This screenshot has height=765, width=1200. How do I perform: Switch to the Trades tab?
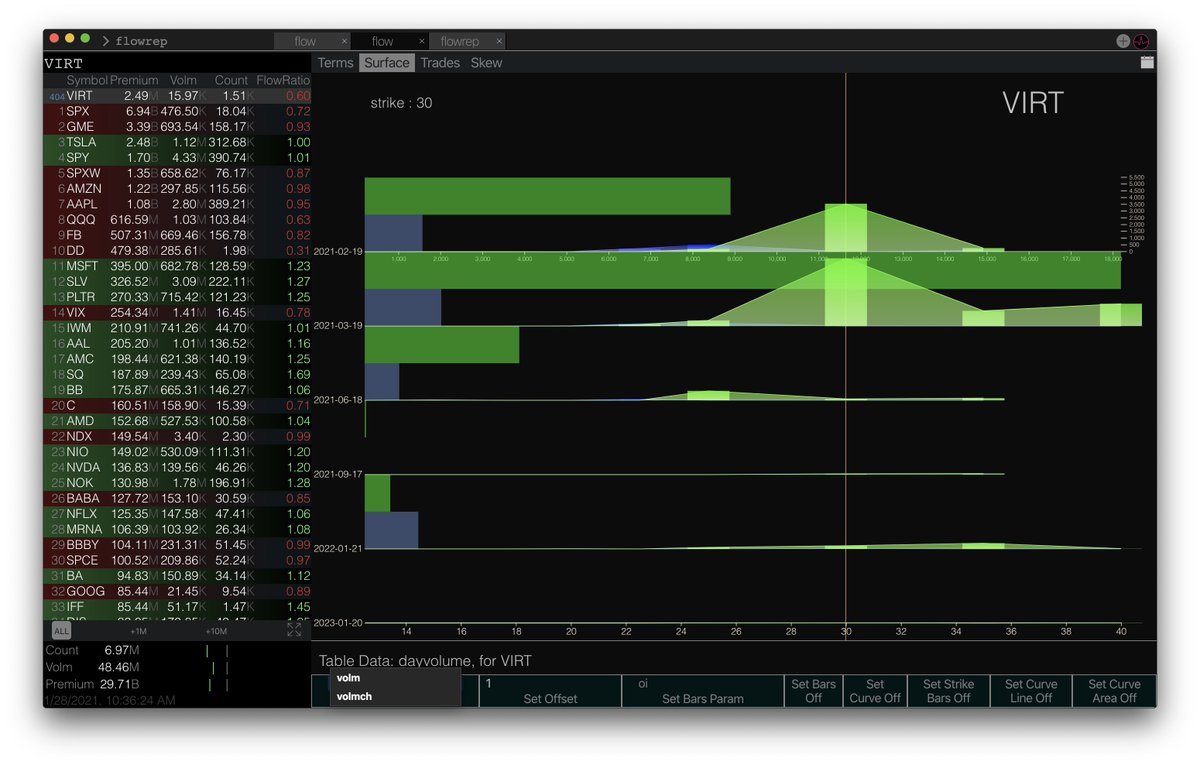pos(440,62)
